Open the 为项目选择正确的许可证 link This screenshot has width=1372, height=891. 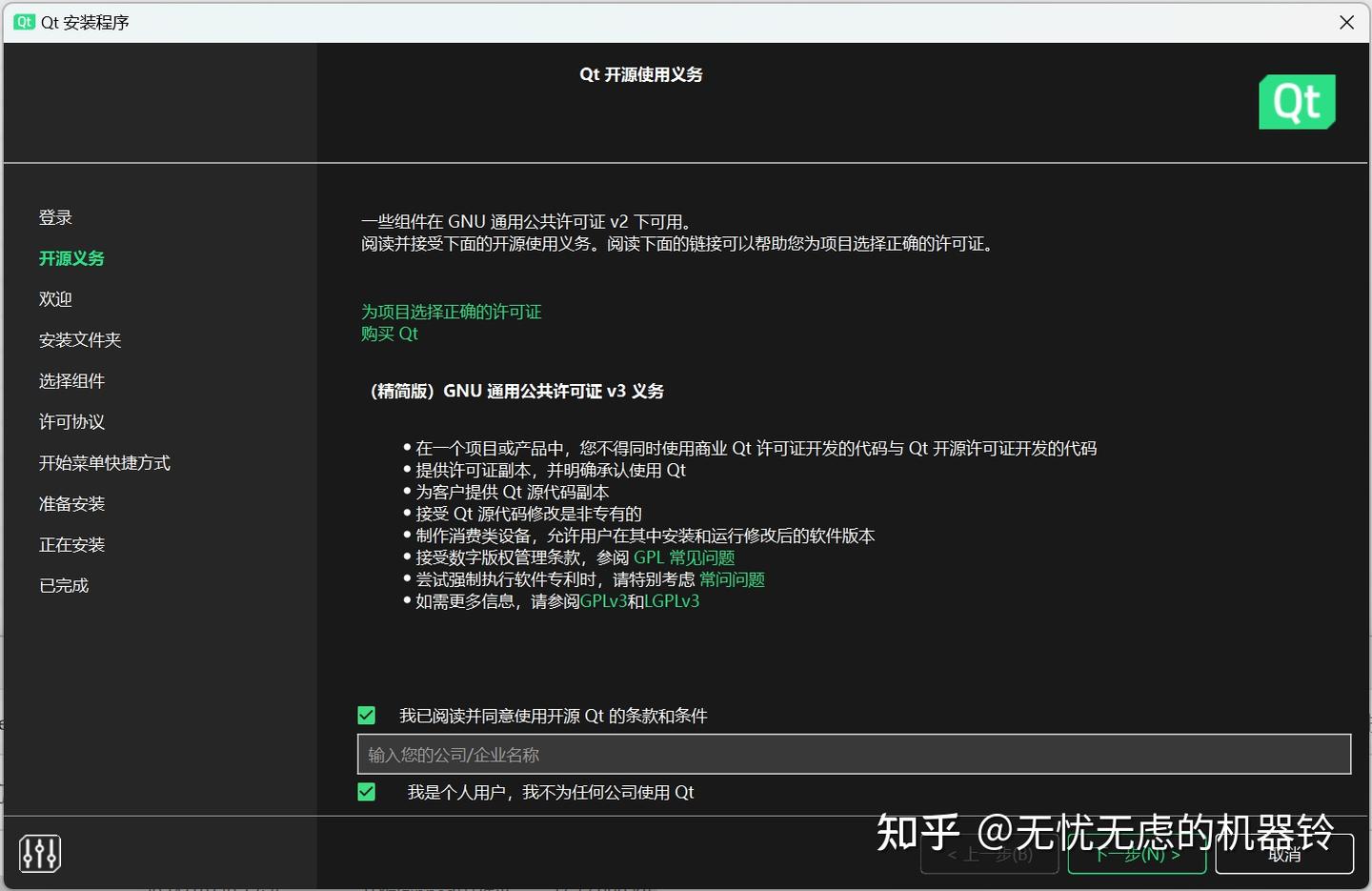pyautogui.click(x=451, y=311)
